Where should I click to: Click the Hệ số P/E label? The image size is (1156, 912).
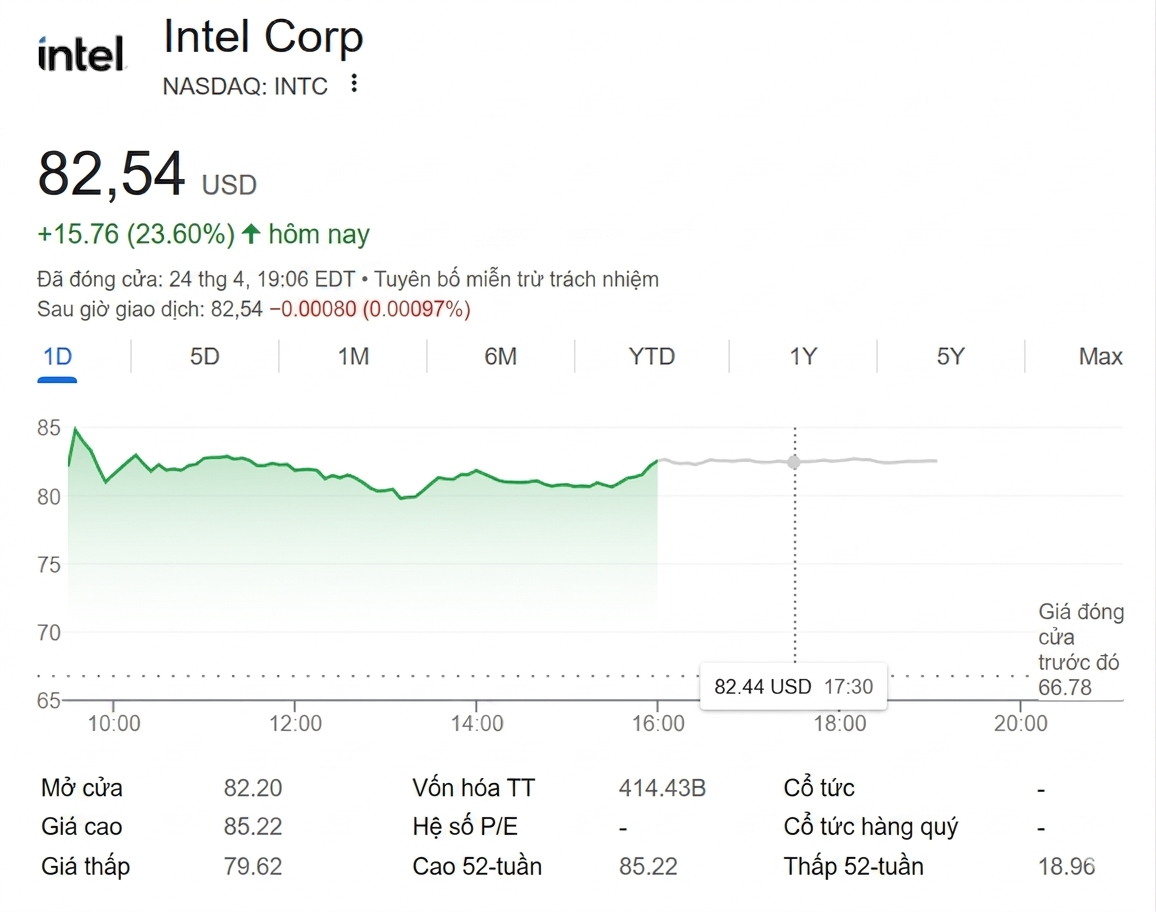(464, 827)
